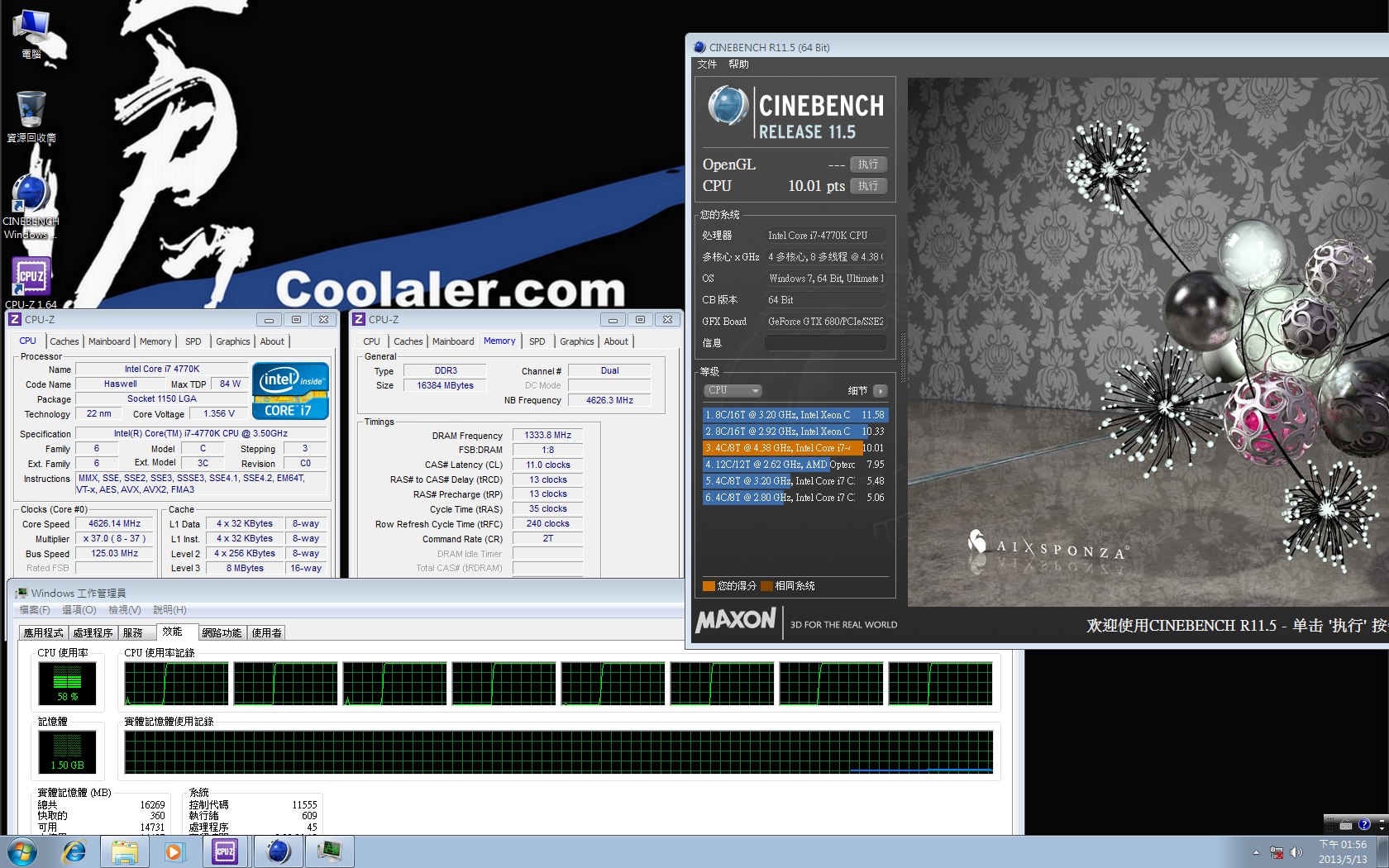Open SPD tab in right CPU-Z window
Image resolution: width=1389 pixels, height=868 pixels.
[537, 341]
